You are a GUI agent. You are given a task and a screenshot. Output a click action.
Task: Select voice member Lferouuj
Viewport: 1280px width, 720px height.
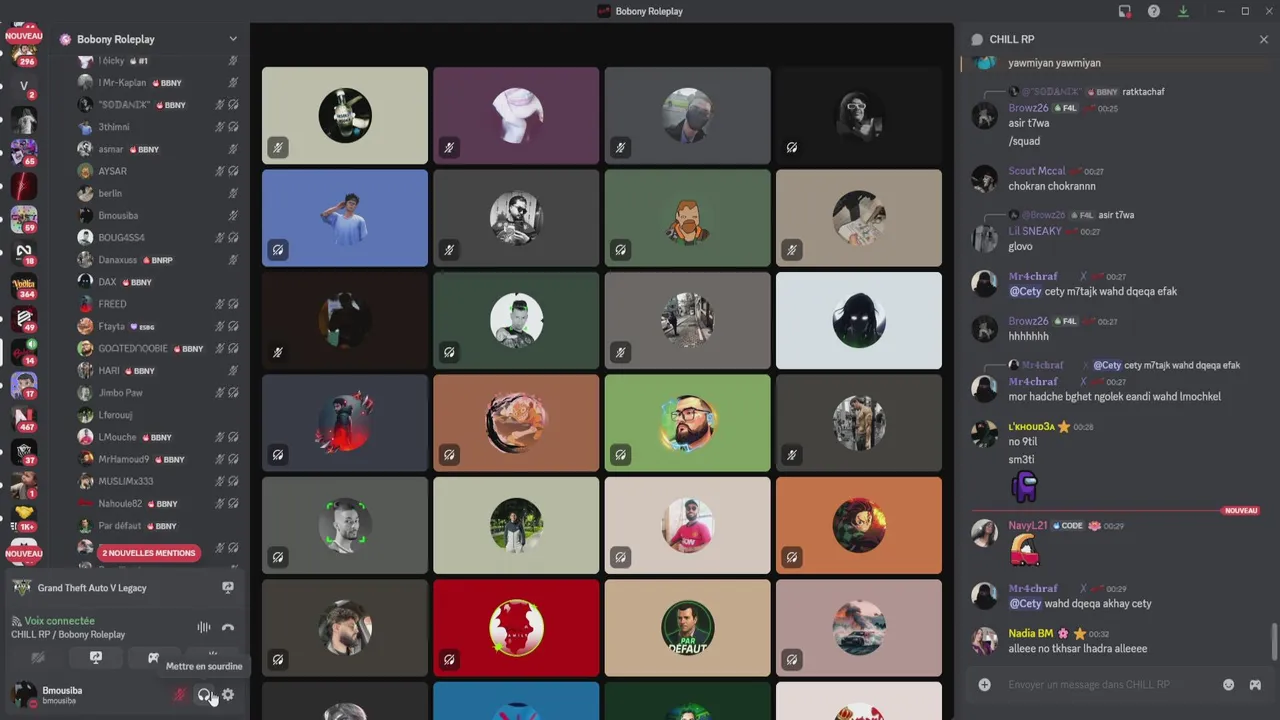115,415
